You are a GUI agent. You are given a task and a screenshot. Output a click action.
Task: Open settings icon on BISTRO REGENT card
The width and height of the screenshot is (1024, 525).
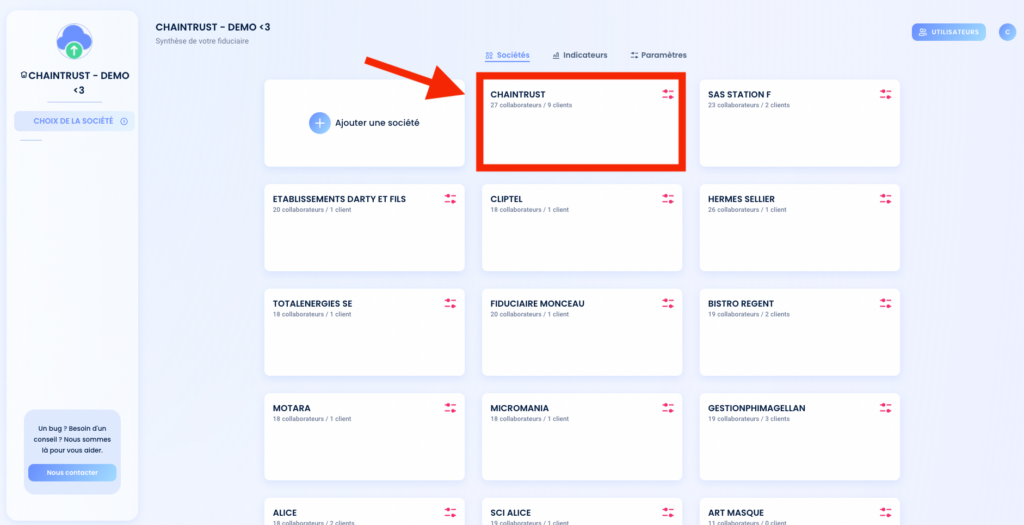(885, 304)
